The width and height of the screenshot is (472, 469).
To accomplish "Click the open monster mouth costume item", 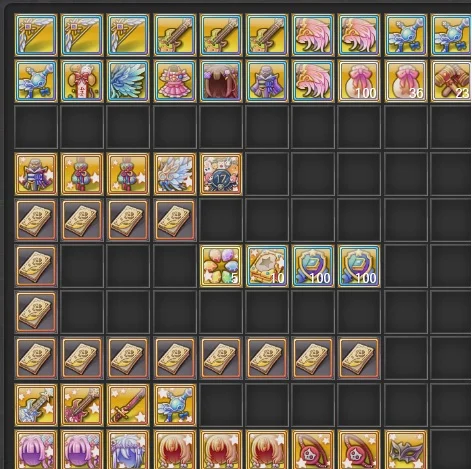I will click(x=221, y=81).
